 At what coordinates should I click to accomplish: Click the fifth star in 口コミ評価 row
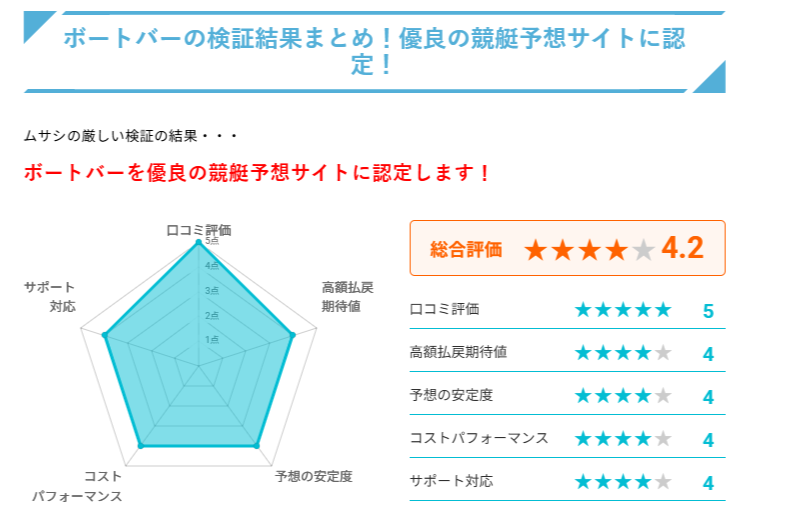click(x=663, y=310)
